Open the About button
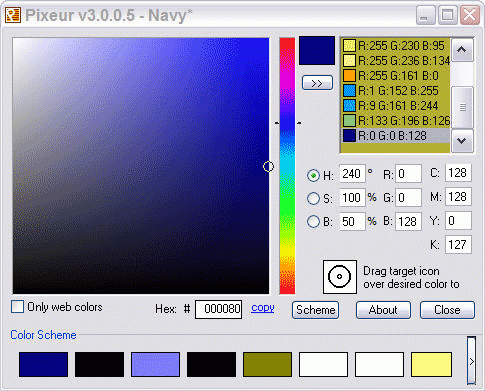The width and height of the screenshot is (485, 391). 383,310
